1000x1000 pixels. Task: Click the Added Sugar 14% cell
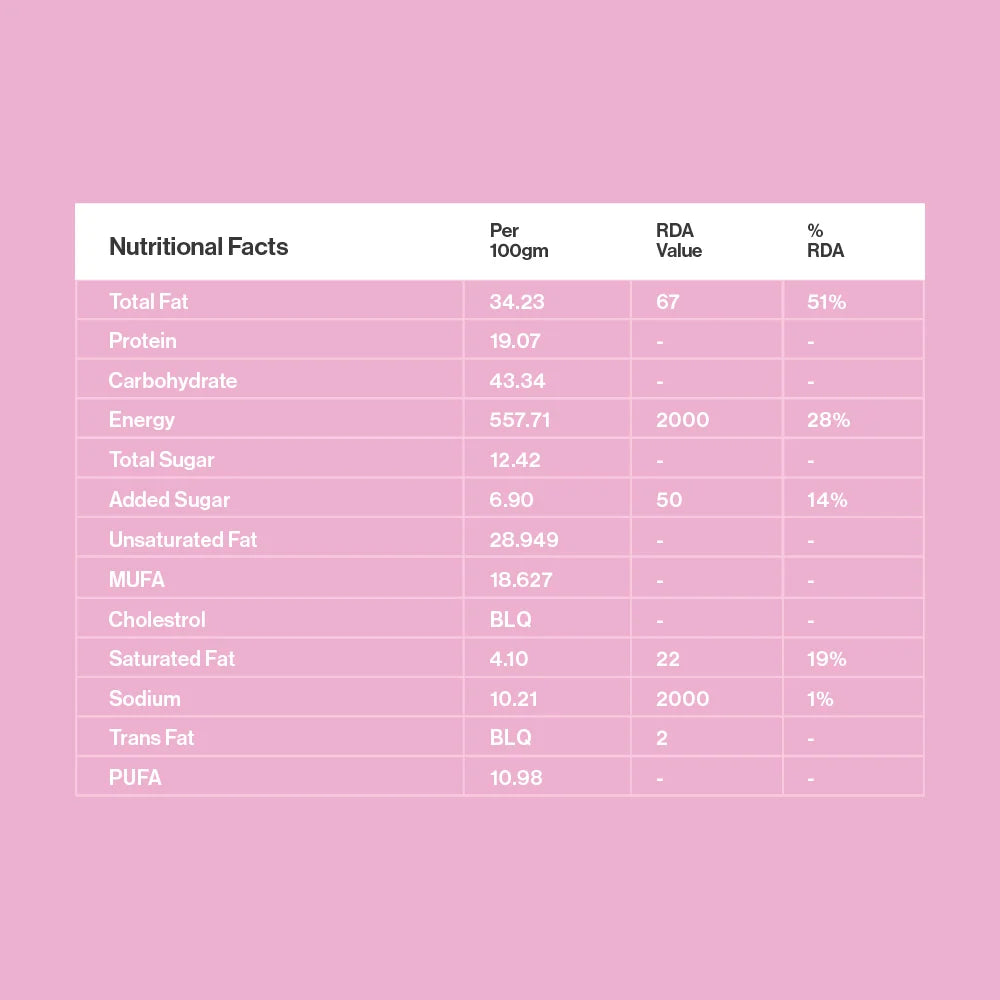[827, 500]
